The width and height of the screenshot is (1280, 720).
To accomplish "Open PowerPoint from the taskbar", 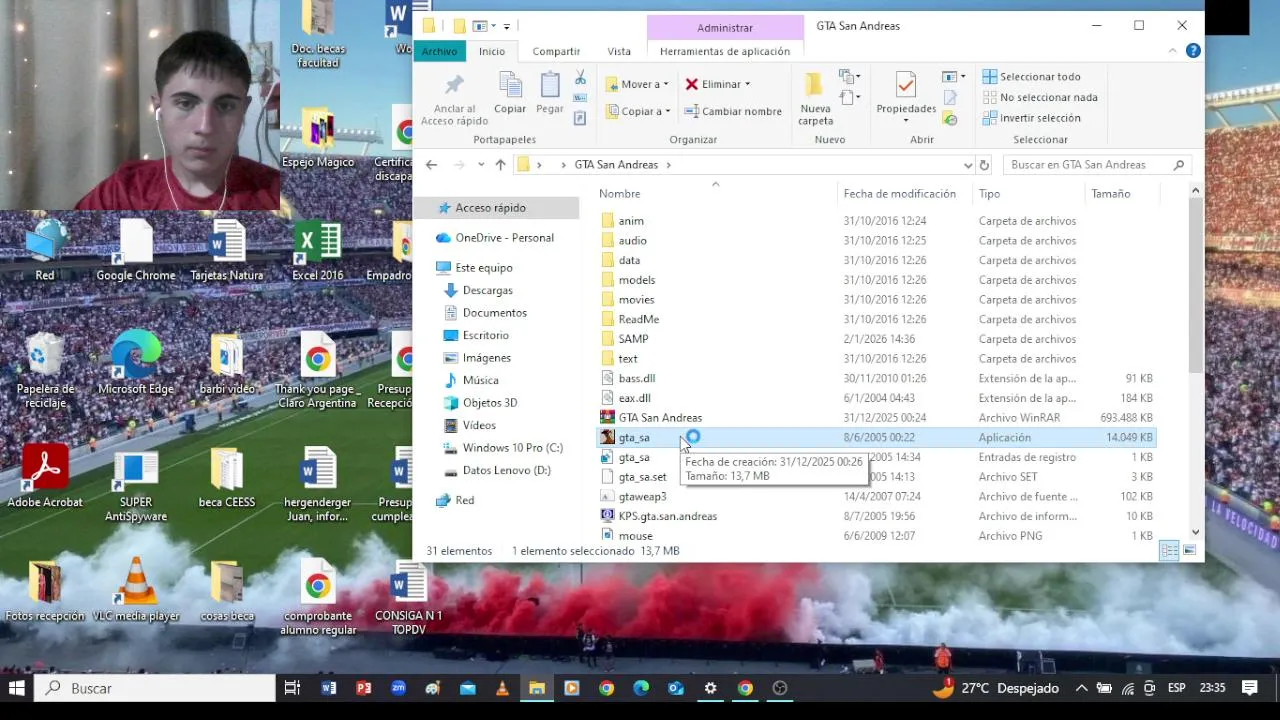I will pos(364,688).
